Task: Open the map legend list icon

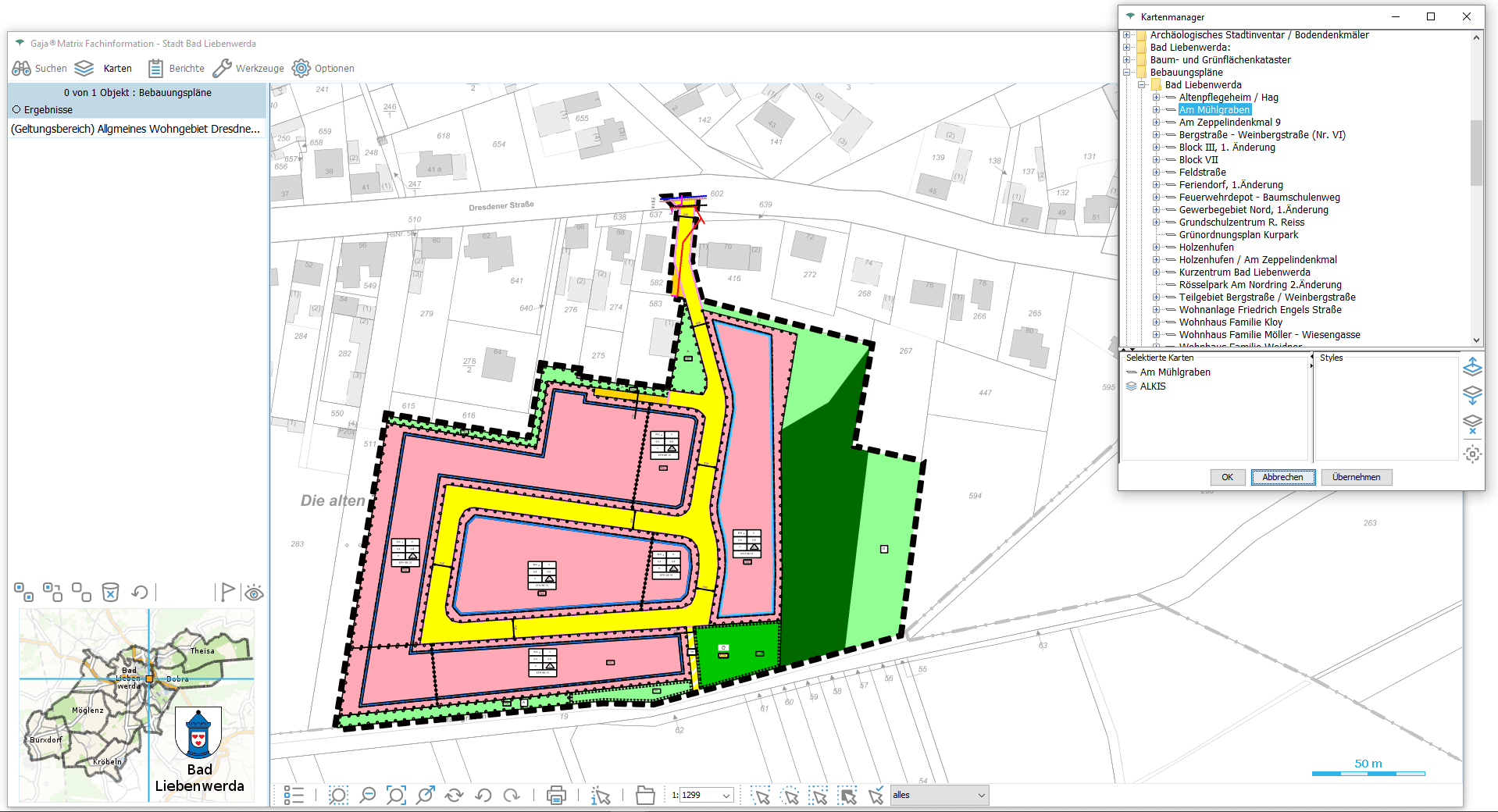Action: (294, 796)
